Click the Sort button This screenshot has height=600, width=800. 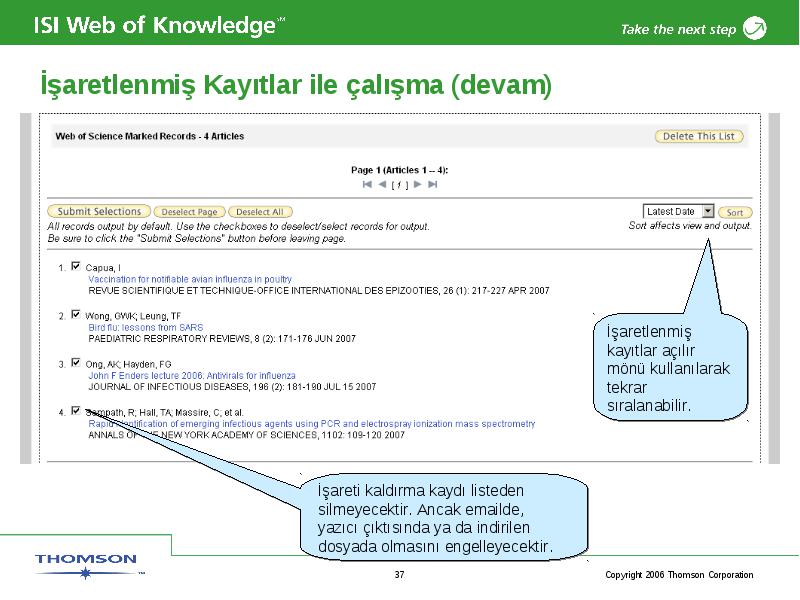tap(735, 212)
